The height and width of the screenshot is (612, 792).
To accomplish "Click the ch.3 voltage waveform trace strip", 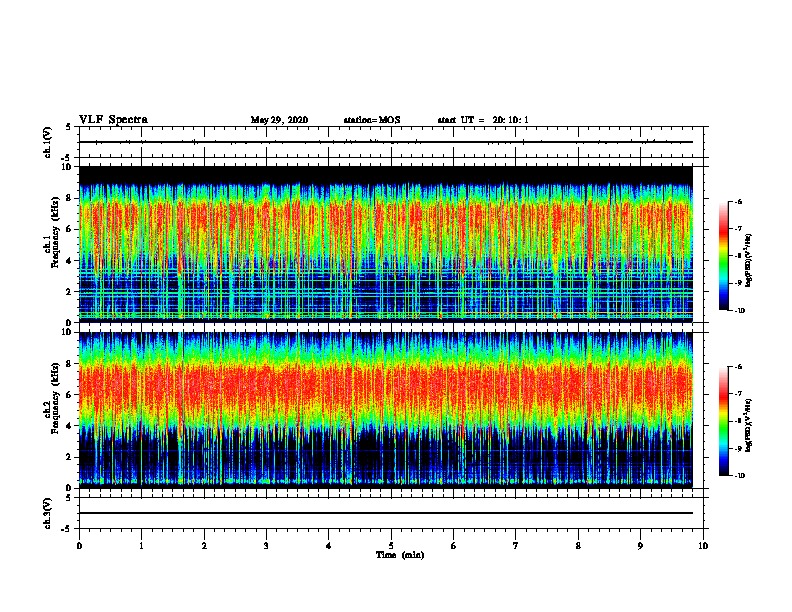I will pyautogui.click(x=385, y=513).
